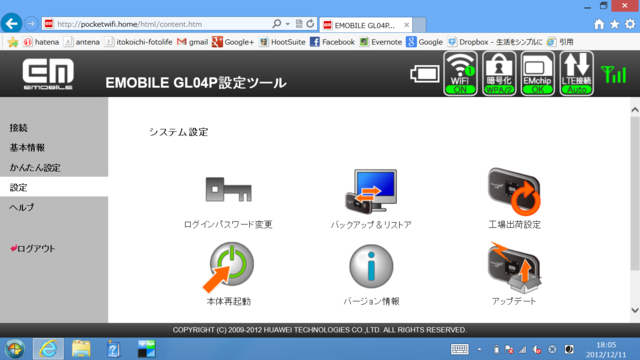Viewport: 640px width, 360px height.
Task: Open the touch keyboard icon in taskbar
Action: click(x=460, y=349)
